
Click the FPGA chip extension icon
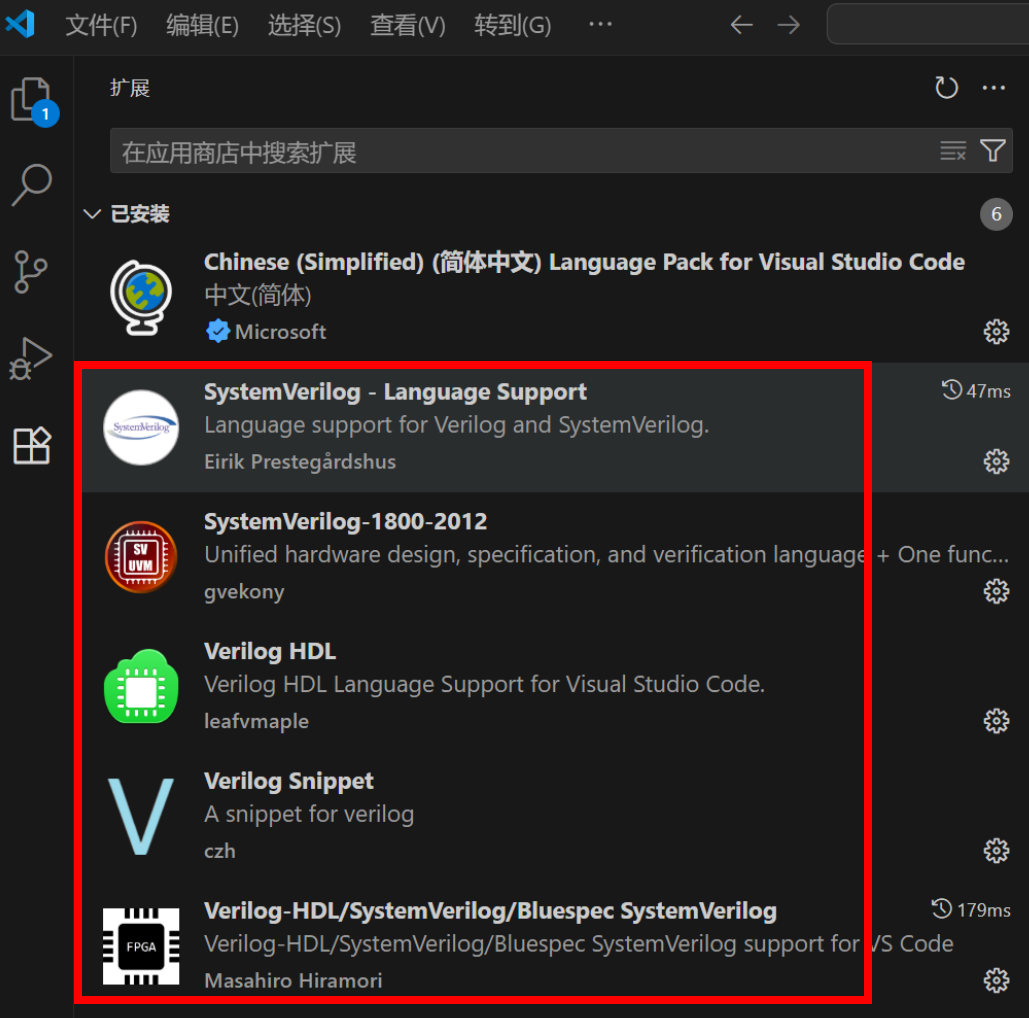click(x=141, y=946)
